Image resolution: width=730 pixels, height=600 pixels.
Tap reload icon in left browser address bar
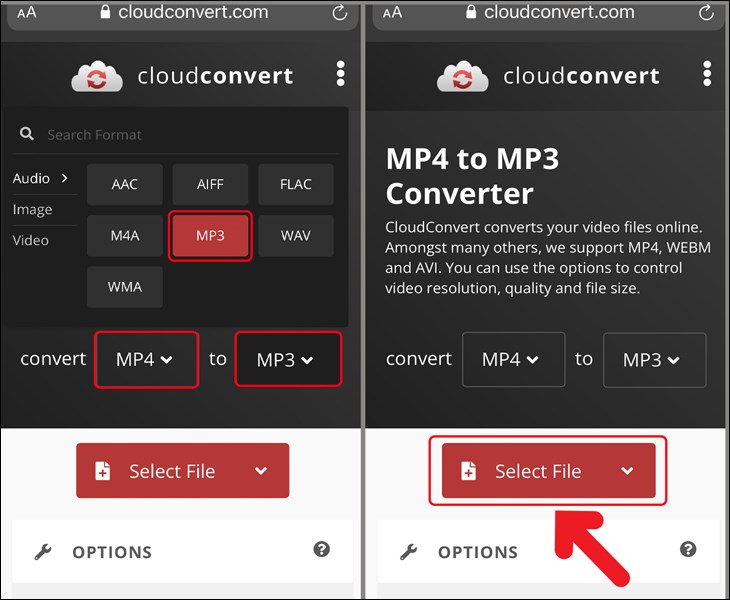click(339, 13)
